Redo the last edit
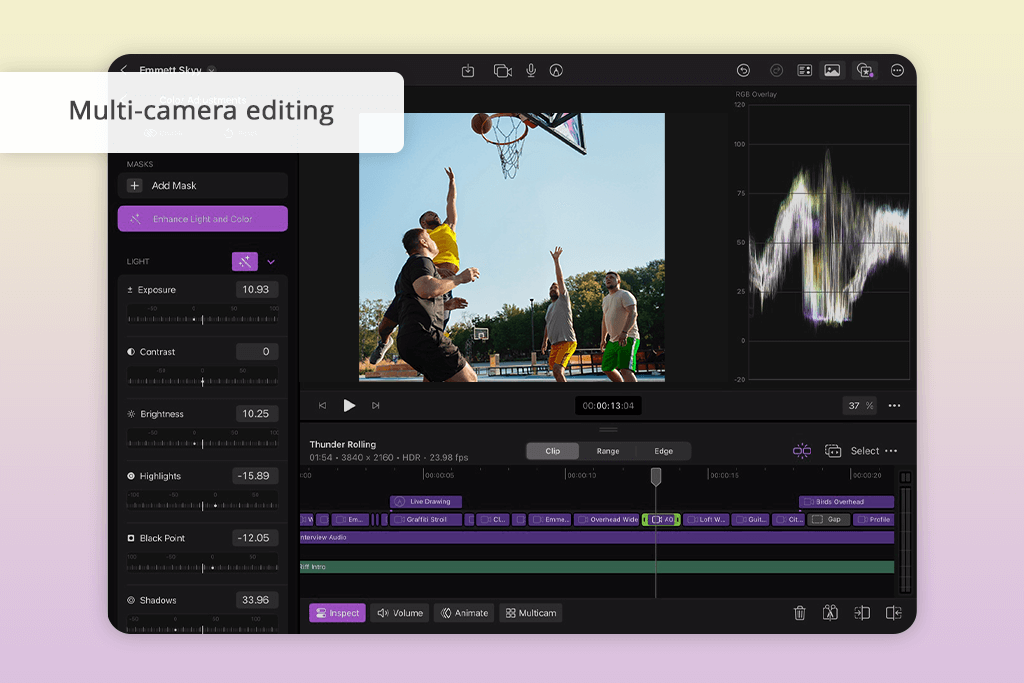The image size is (1024, 683). [776, 71]
